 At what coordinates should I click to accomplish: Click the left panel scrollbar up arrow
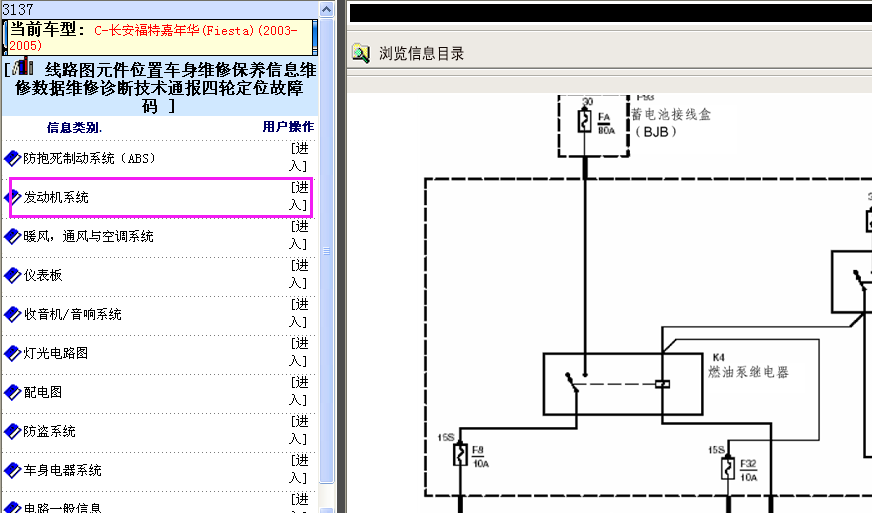tap(326, 8)
